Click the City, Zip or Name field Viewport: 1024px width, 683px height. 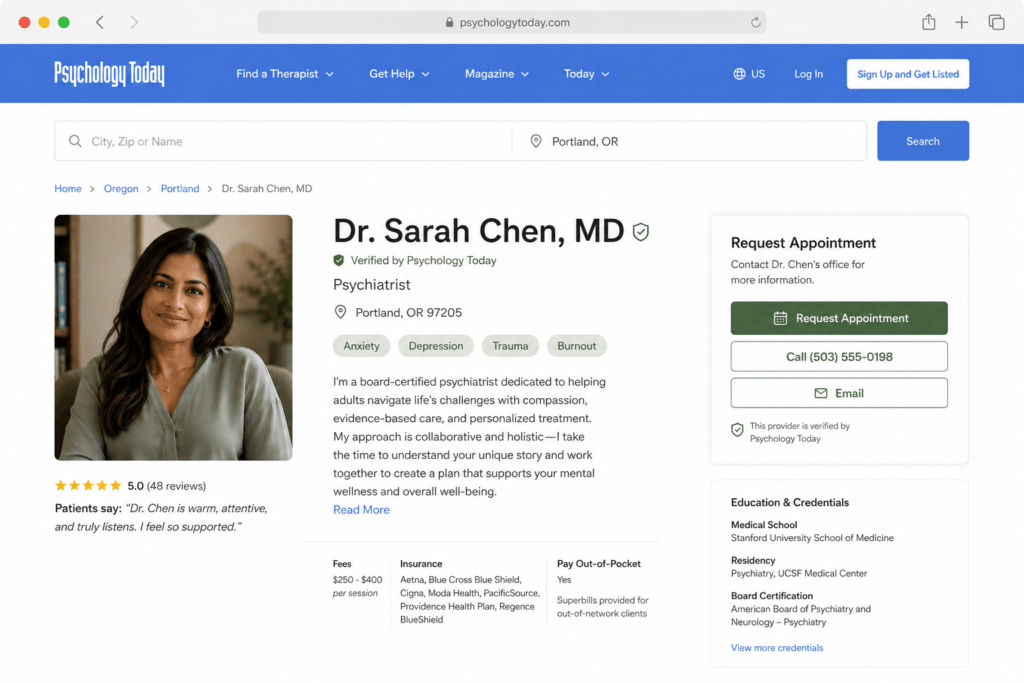[283, 141]
